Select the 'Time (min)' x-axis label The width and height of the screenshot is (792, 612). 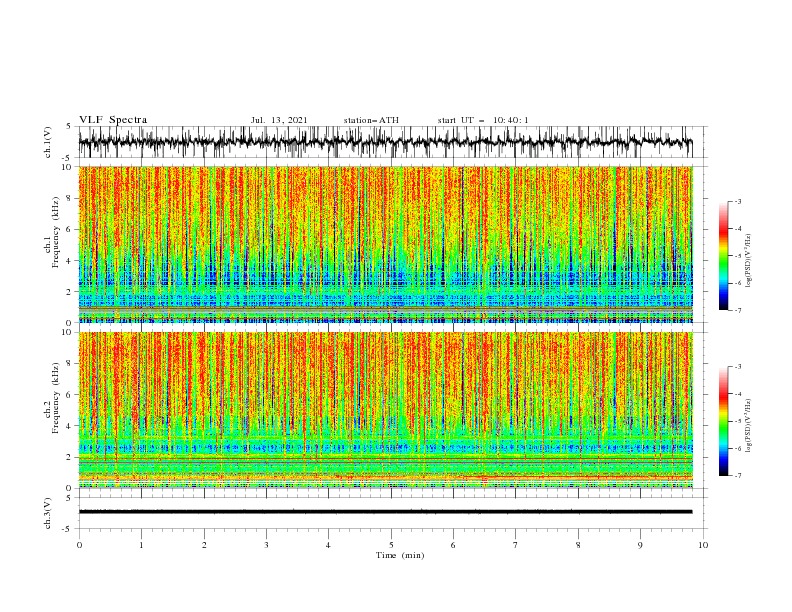point(400,555)
